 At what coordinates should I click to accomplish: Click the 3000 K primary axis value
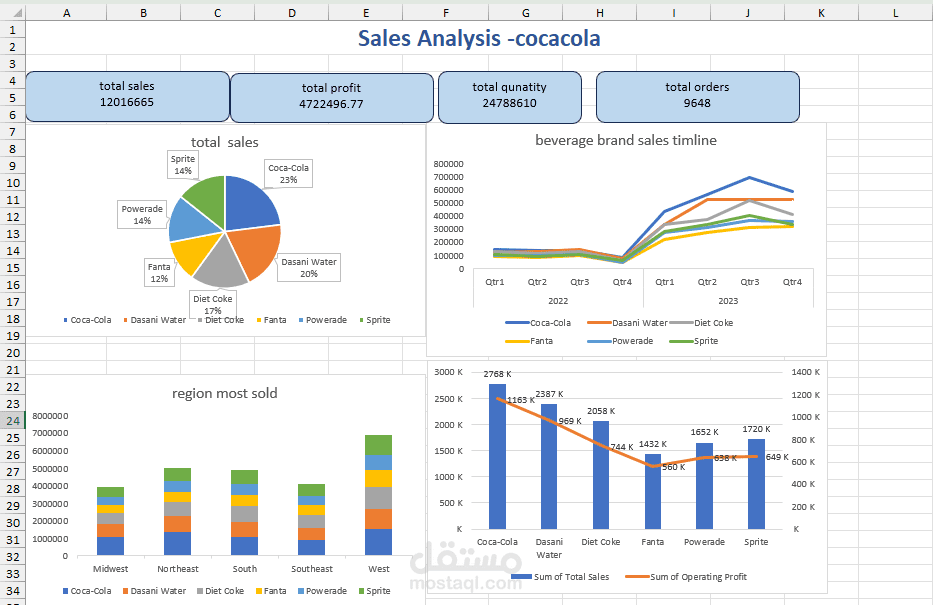pyautogui.click(x=448, y=372)
